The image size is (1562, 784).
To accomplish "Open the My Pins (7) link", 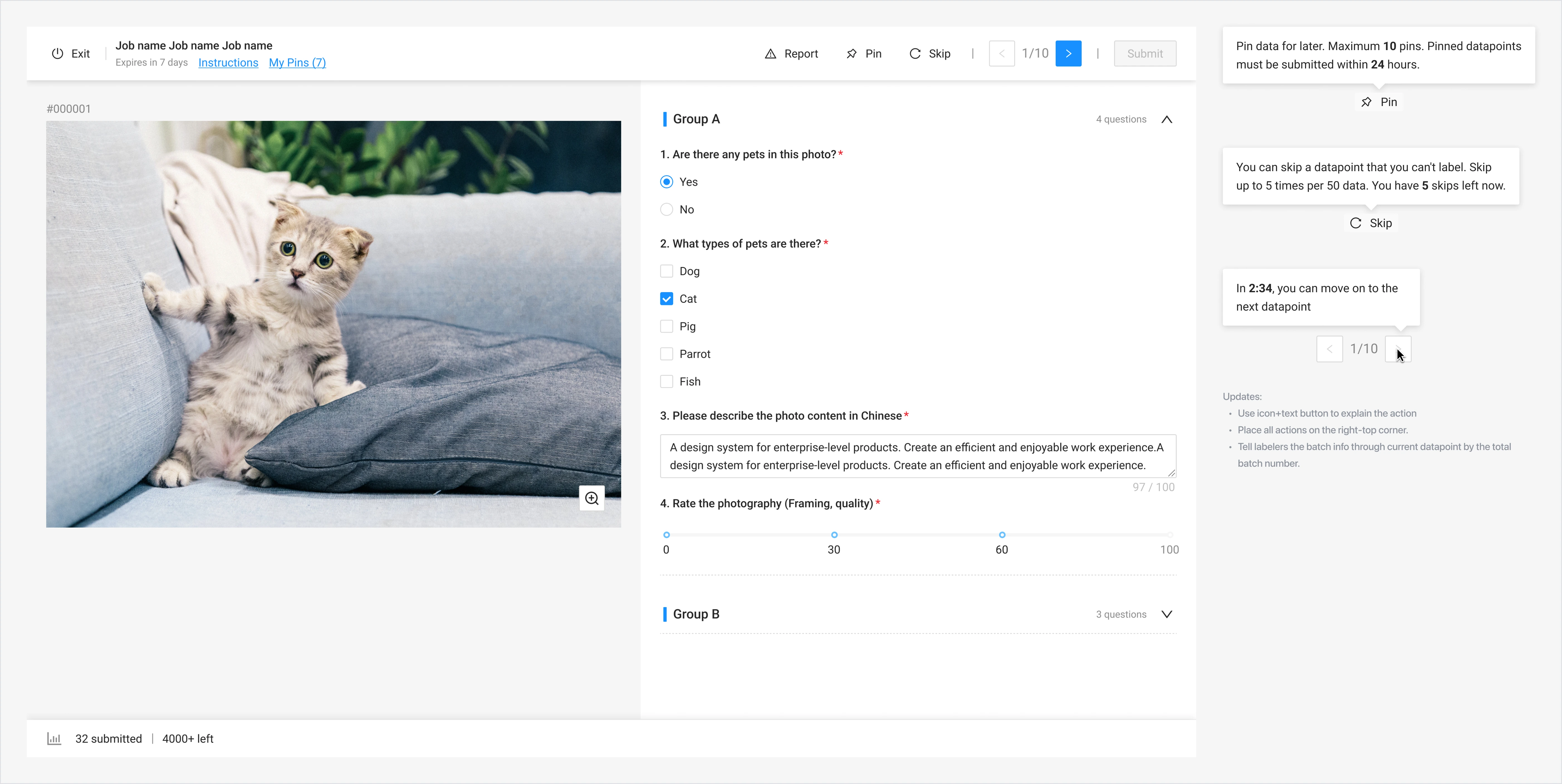I will tap(297, 62).
